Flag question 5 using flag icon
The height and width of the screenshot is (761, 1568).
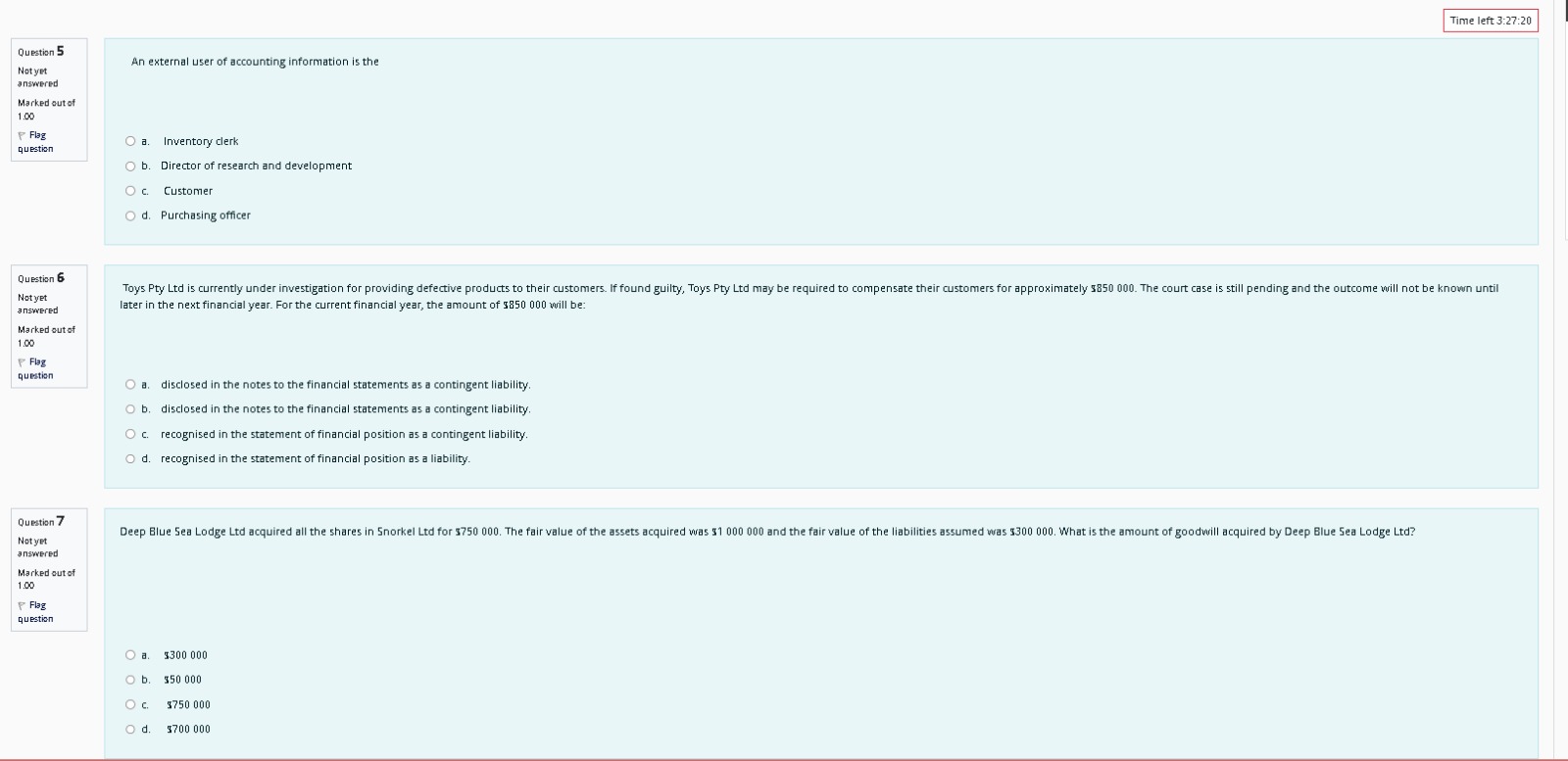(22, 135)
